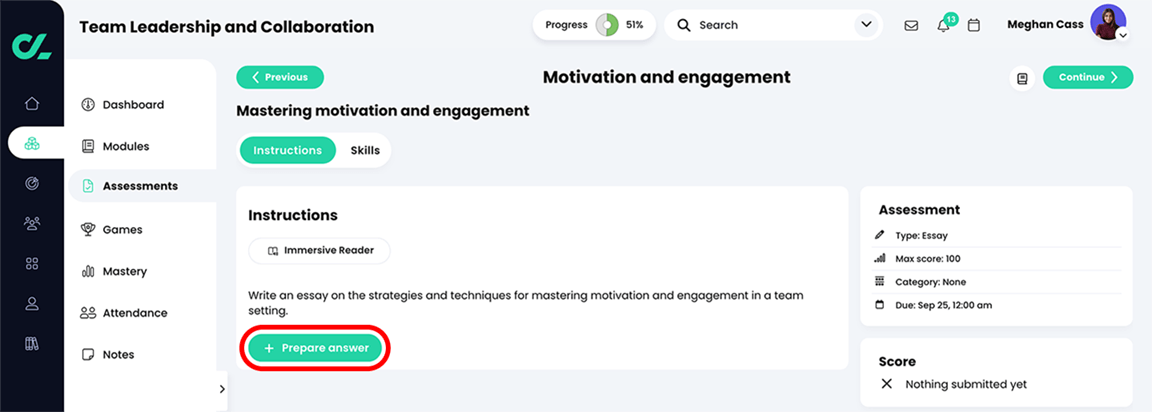Click into the Search field
The image size is (1152, 412).
tap(760, 25)
